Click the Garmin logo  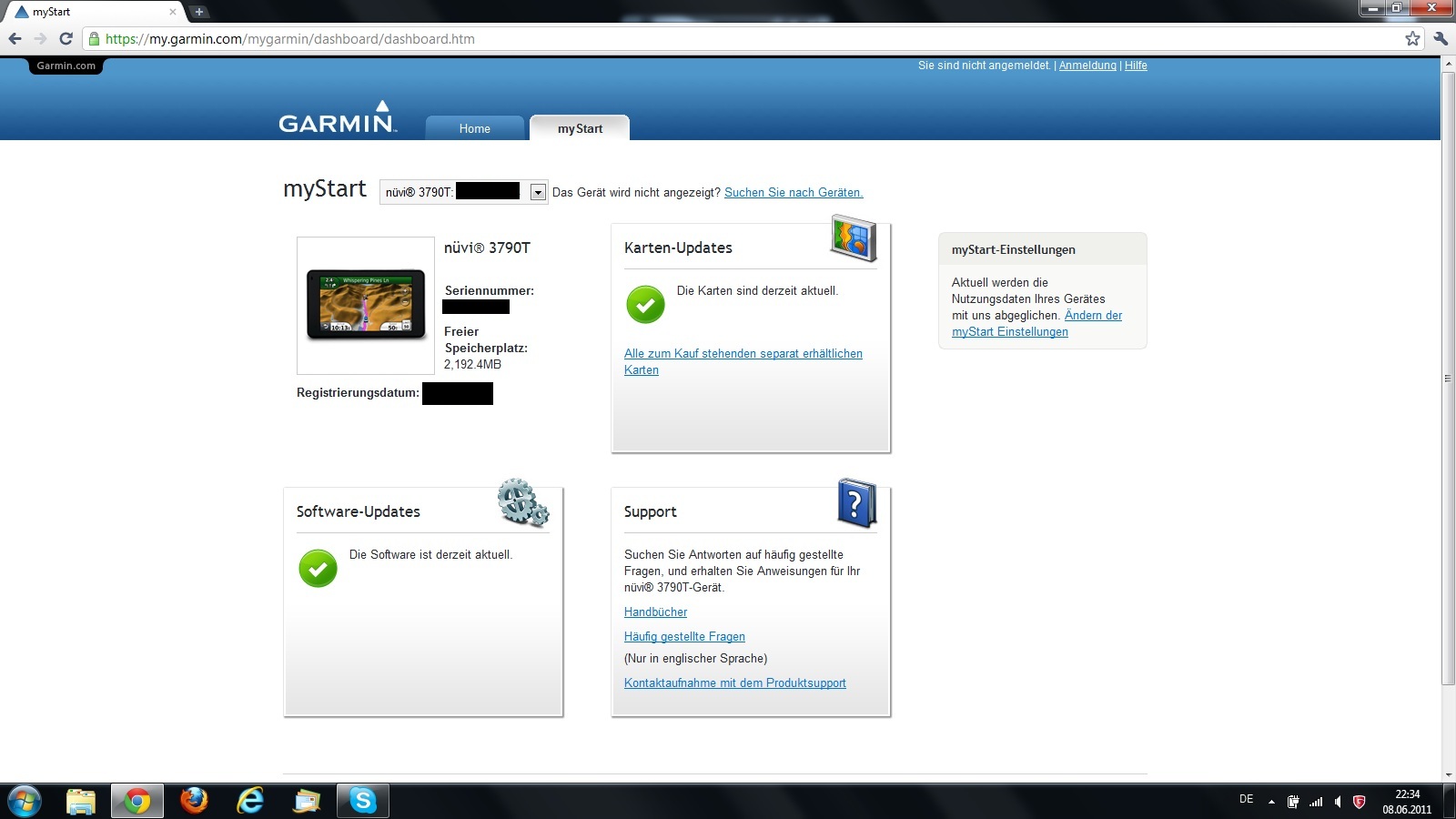point(338,119)
